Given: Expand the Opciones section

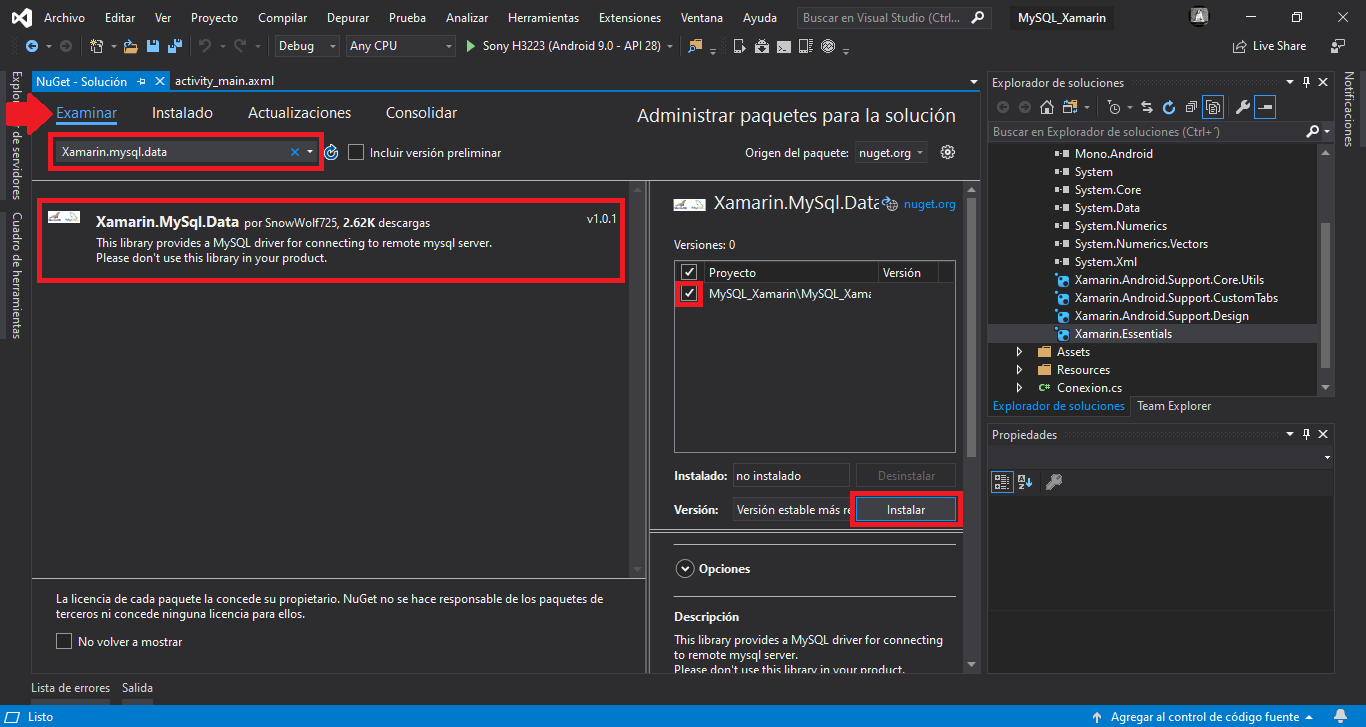Looking at the screenshot, I should click(x=685, y=568).
